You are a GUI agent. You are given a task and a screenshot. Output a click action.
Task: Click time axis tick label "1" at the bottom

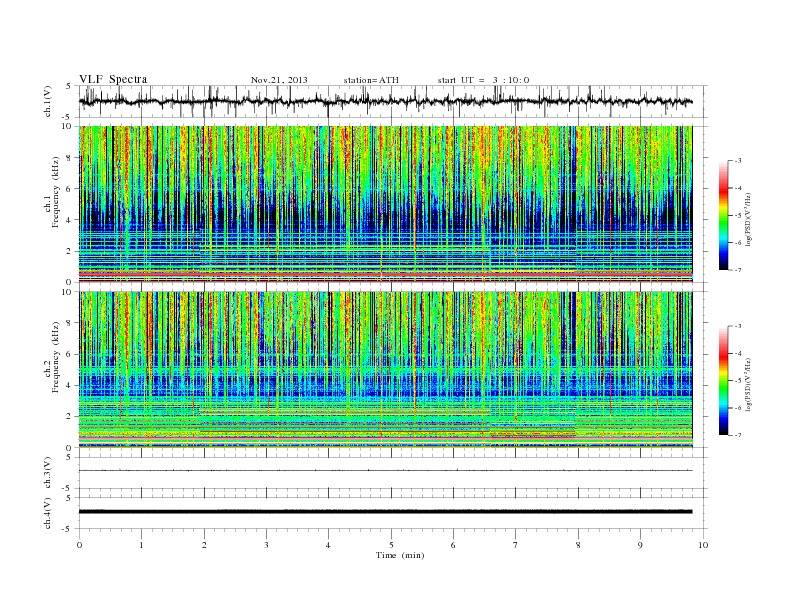point(141,545)
